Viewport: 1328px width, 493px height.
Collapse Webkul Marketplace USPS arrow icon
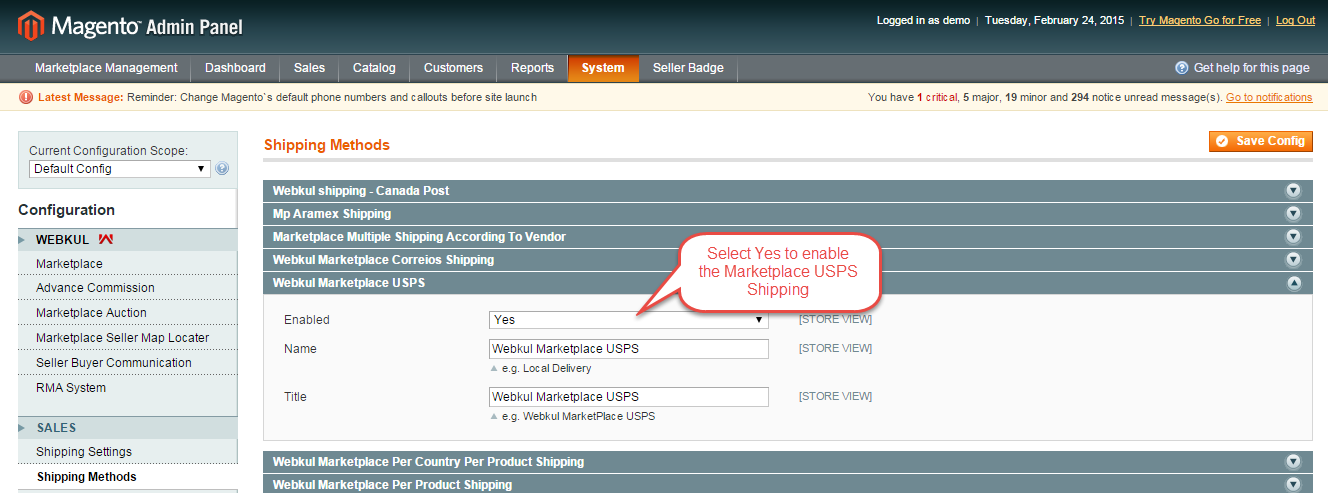tap(1293, 283)
